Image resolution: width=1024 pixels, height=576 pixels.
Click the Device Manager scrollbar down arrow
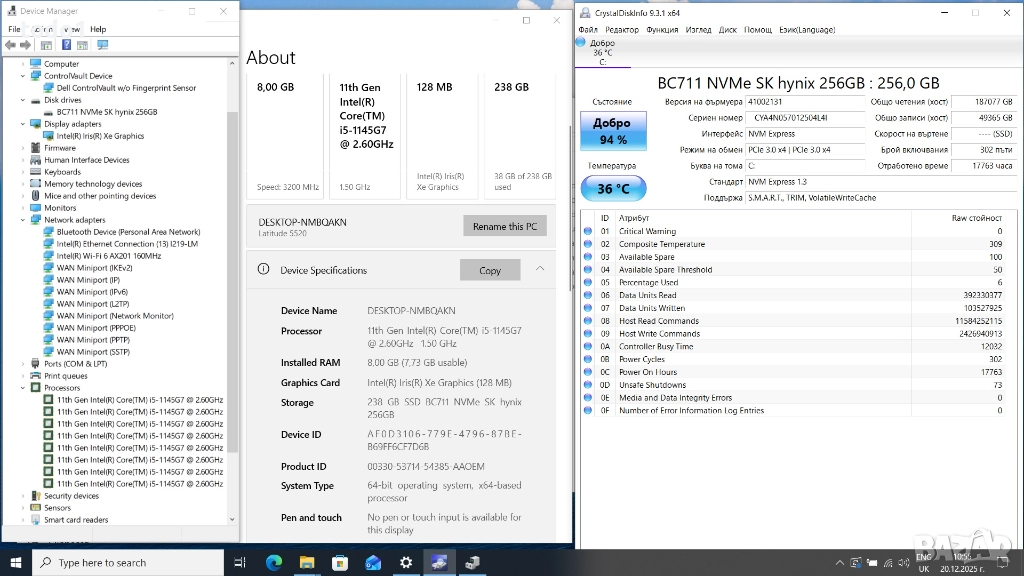232,520
